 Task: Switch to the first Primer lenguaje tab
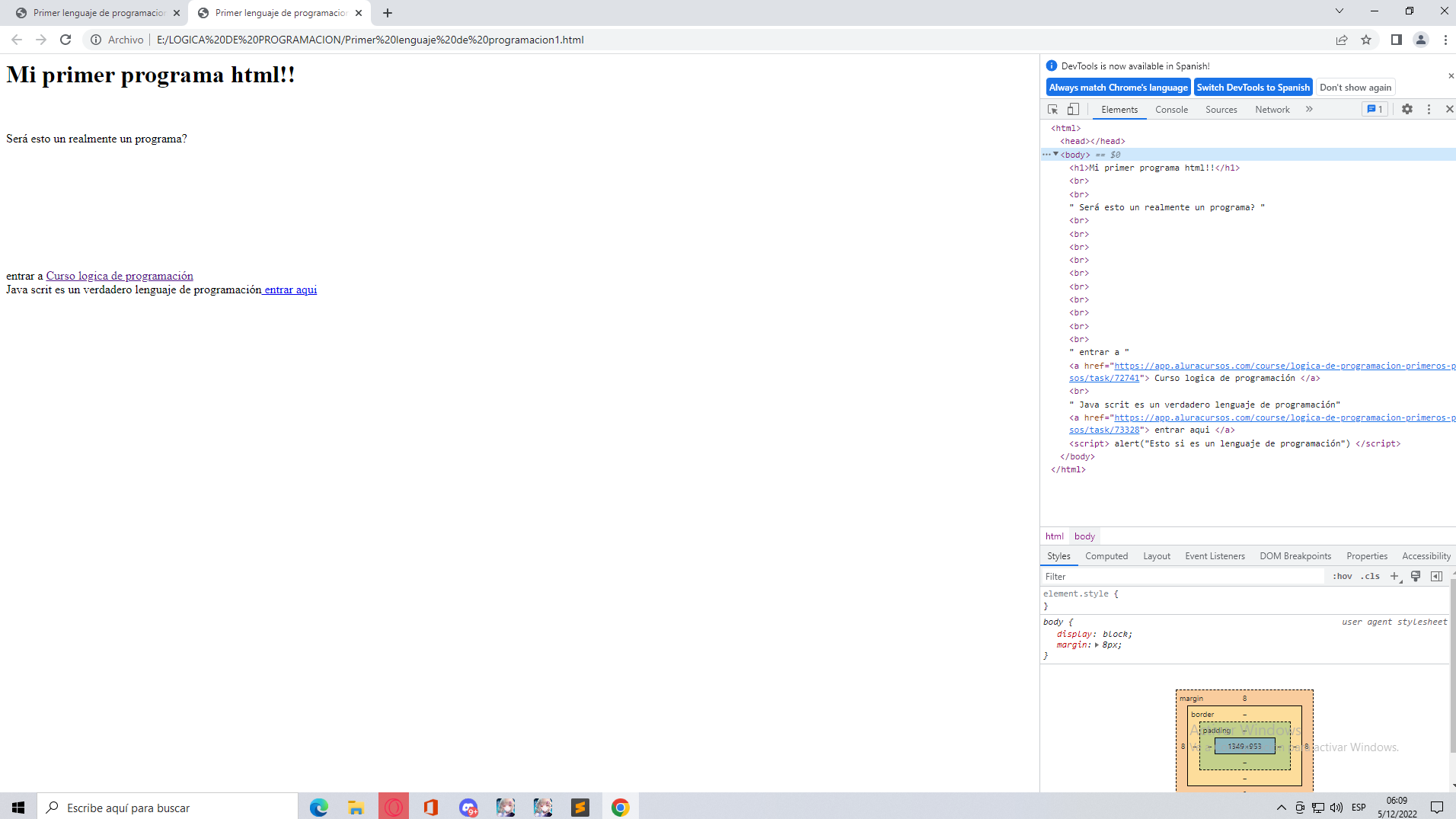click(98, 13)
